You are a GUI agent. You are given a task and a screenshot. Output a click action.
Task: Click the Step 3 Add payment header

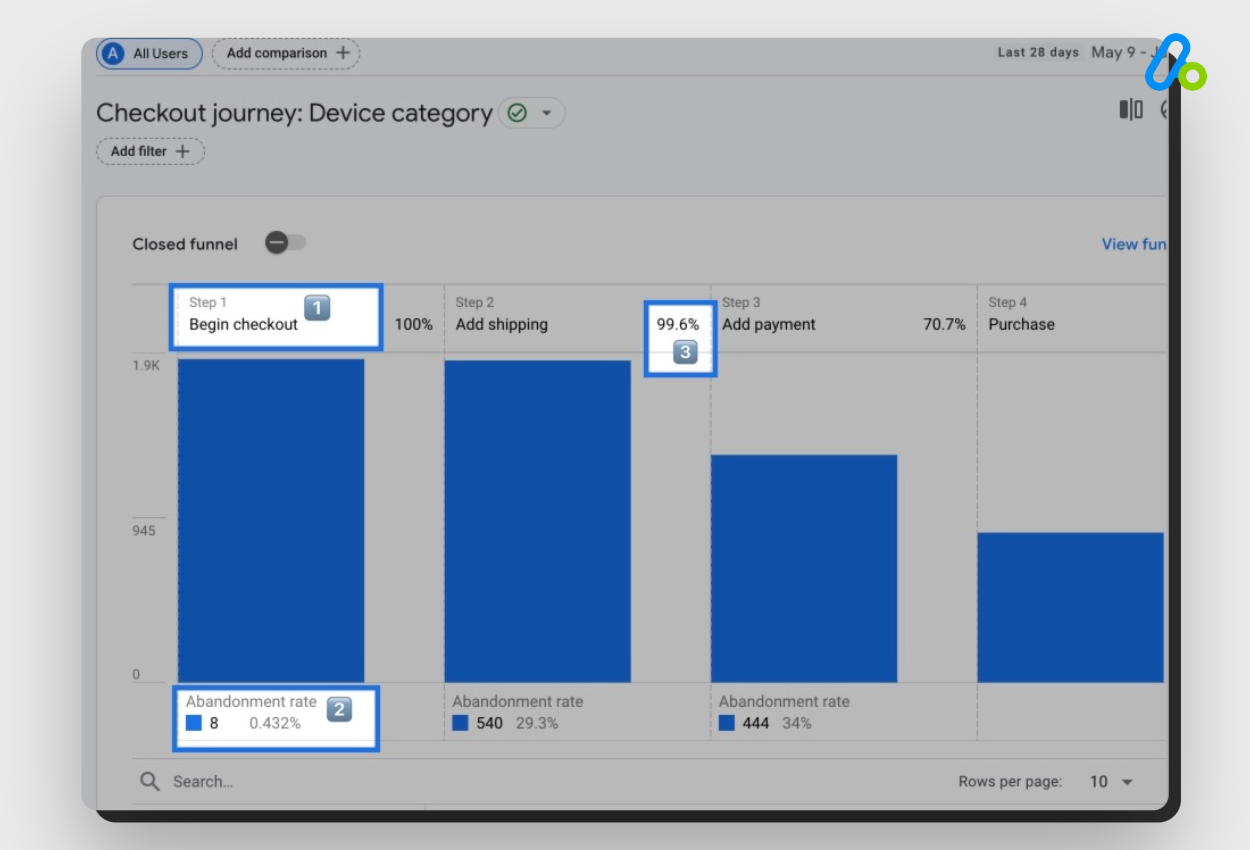[769, 314]
